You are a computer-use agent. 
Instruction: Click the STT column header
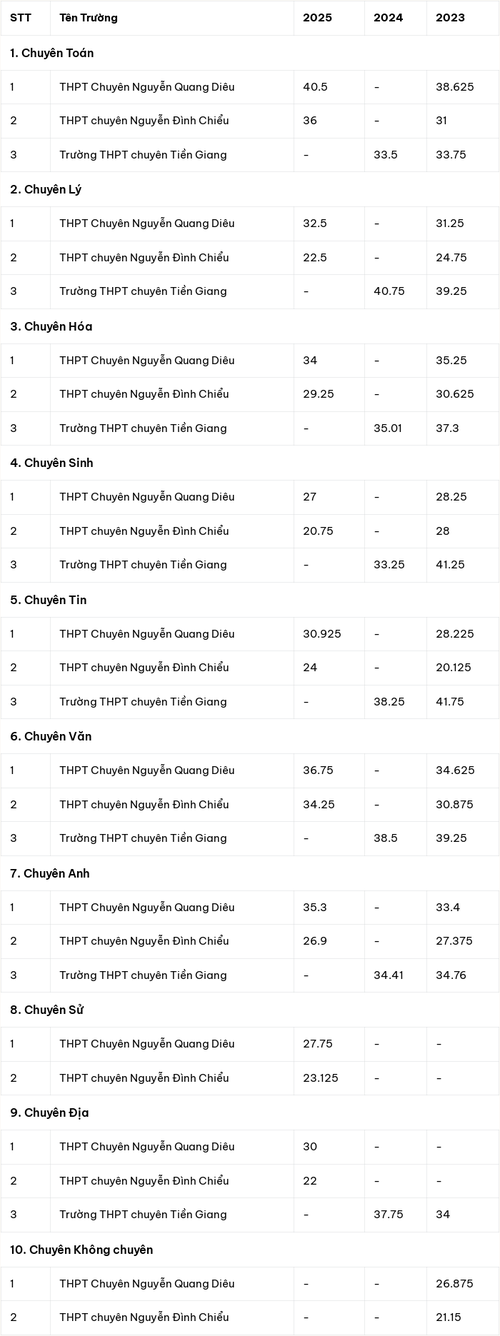(x=20, y=18)
